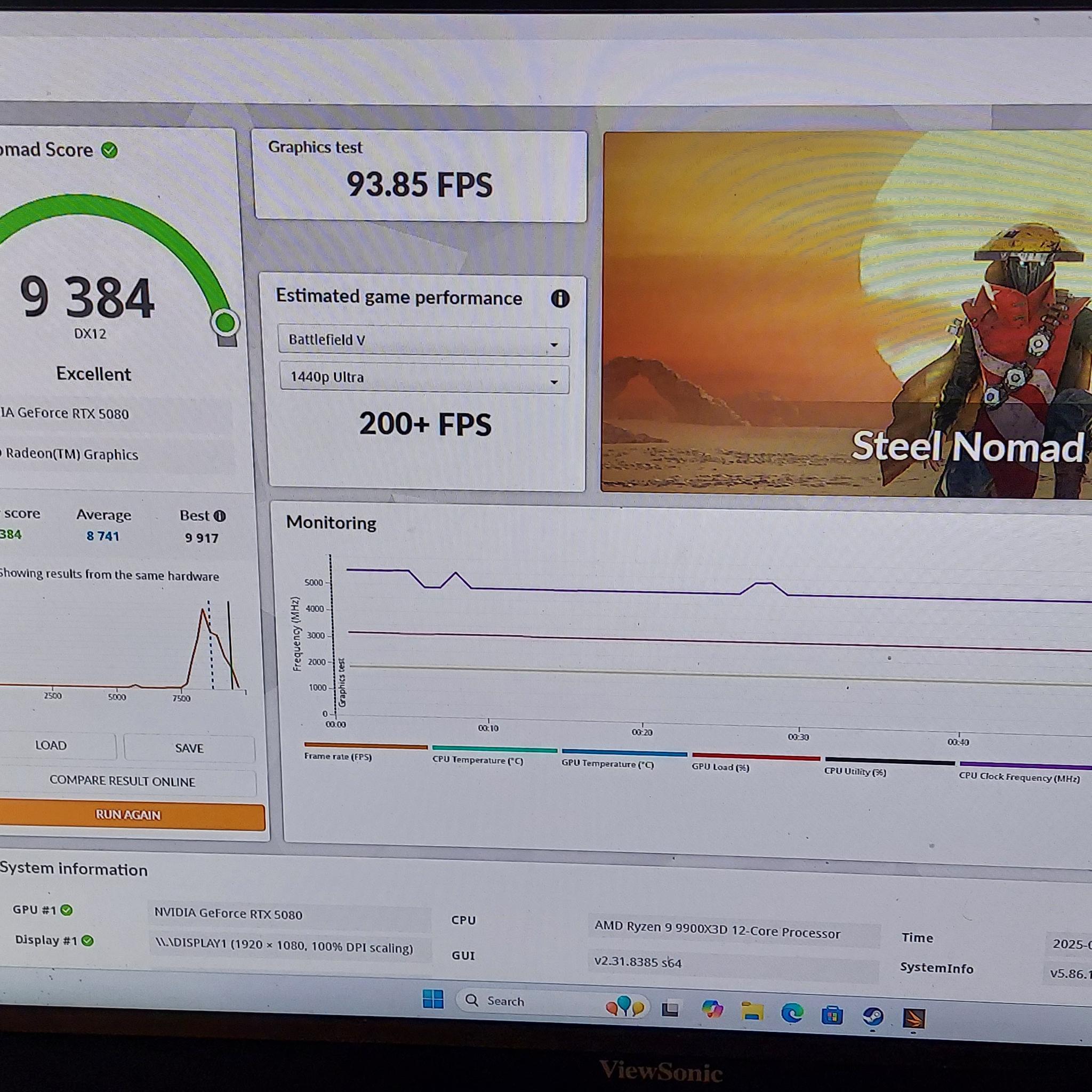Click the 00:10 time tick on the monitoring chart
Image resolution: width=1092 pixels, height=1092 pixels.
click(488, 727)
